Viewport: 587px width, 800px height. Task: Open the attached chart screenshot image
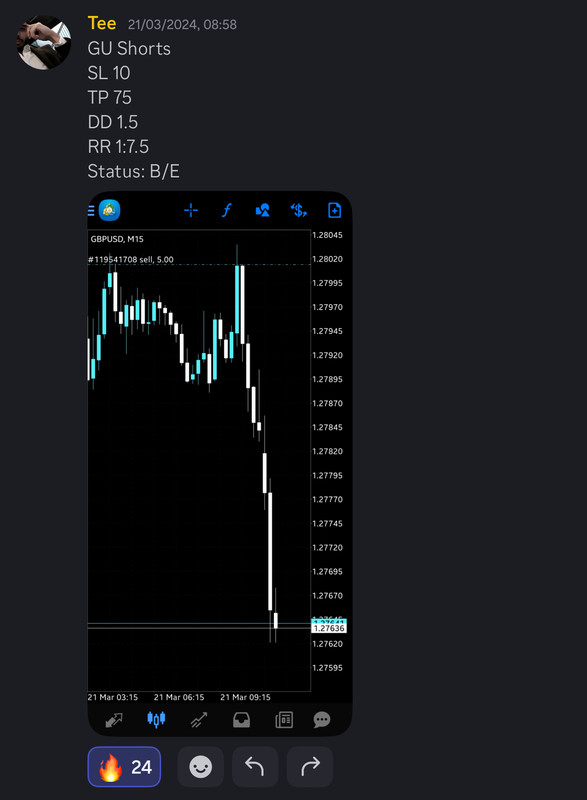coord(220,464)
